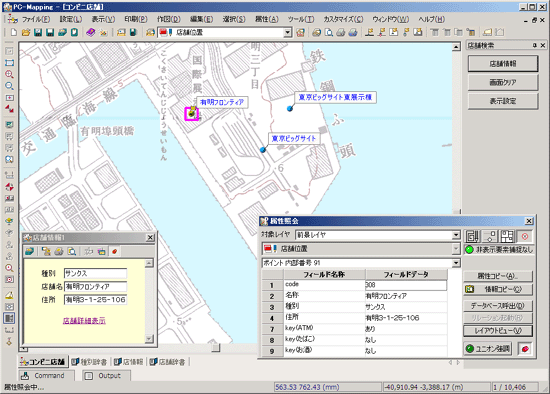Click the 種別 field showing サンクス

(95, 273)
